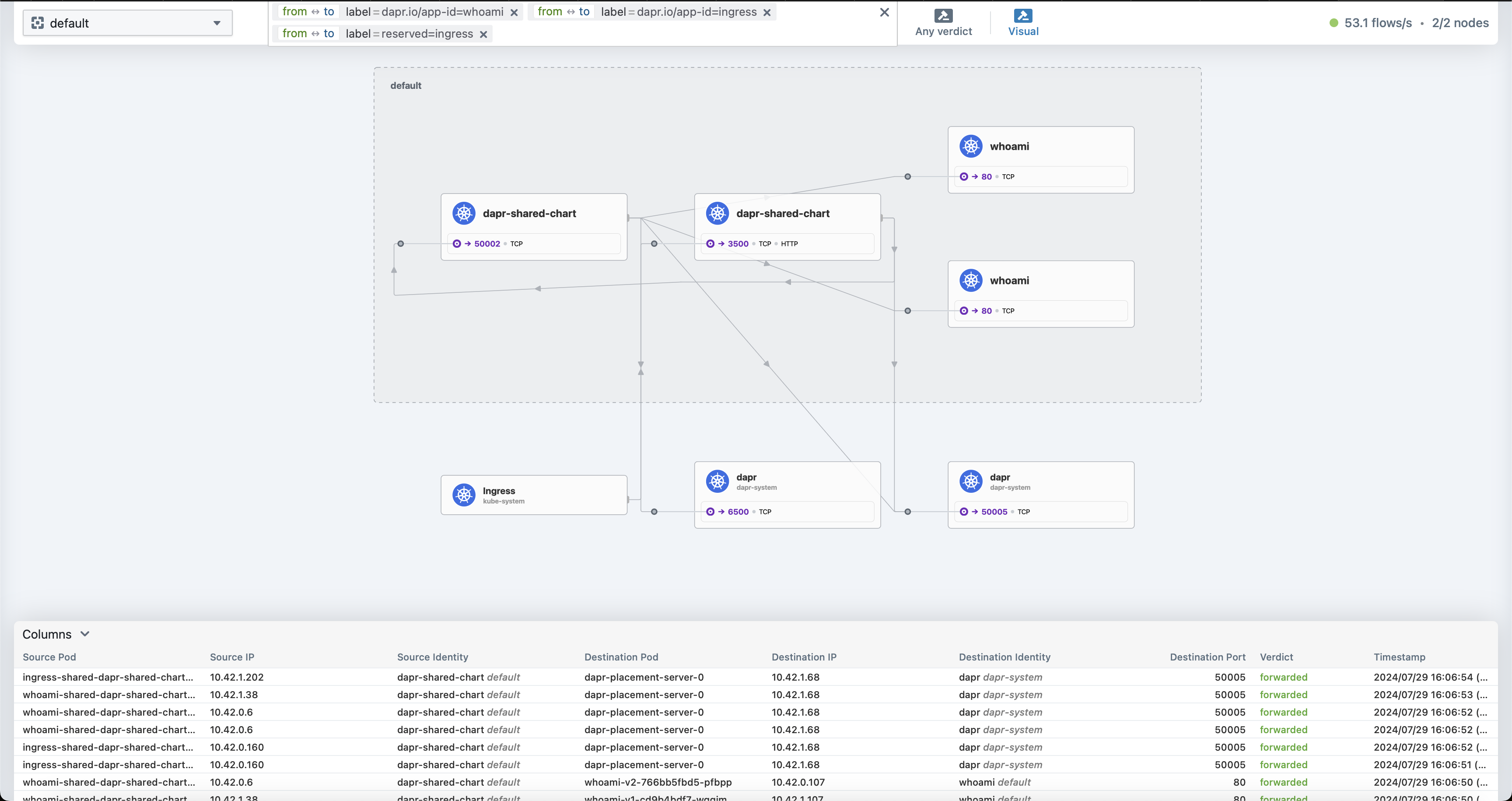The height and width of the screenshot is (801, 1512).
Task: Open the Visual options menu
Action: click(x=1023, y=23)
